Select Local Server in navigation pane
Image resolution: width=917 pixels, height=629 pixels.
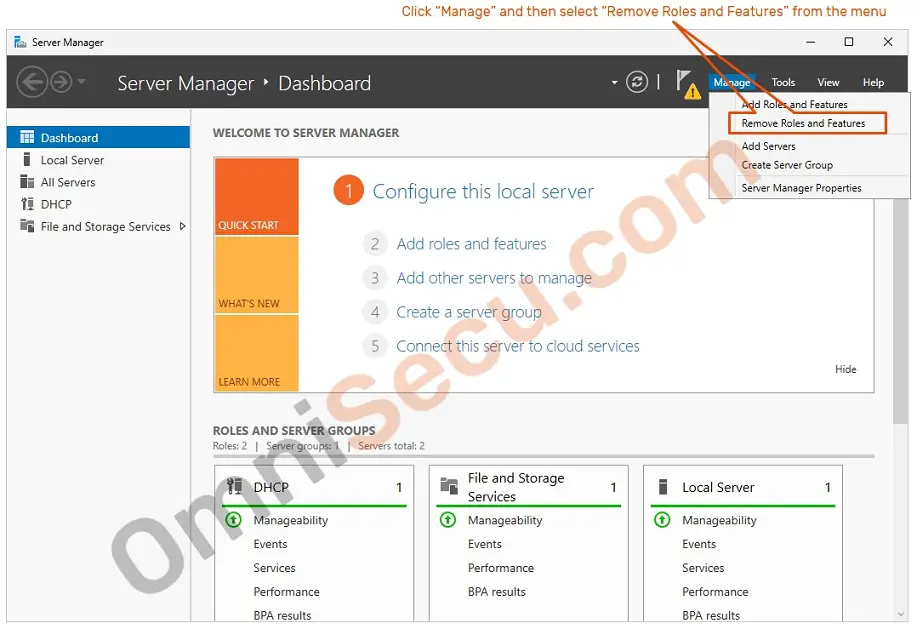click(x=72, y=160)
